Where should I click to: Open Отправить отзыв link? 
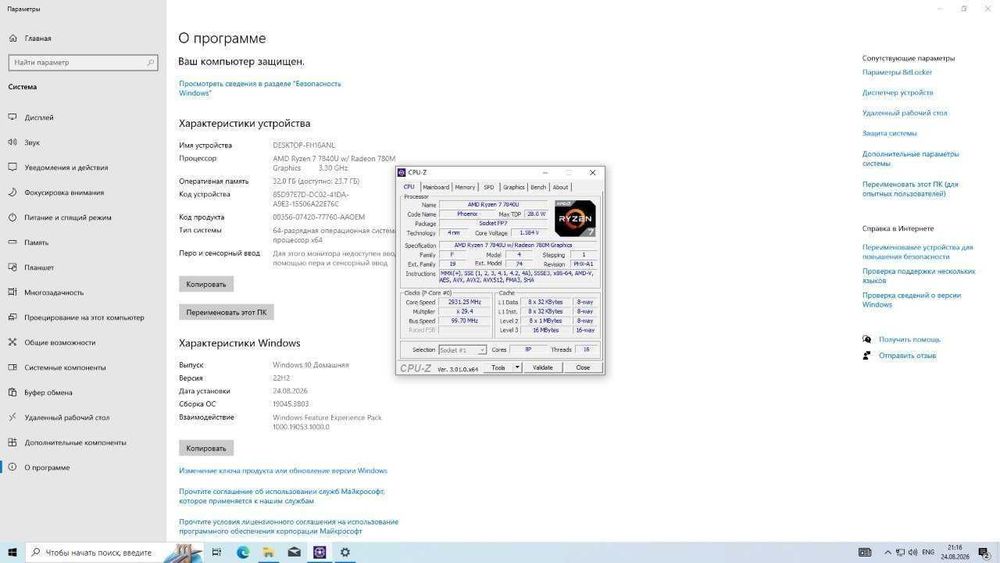tap(907, 355)
